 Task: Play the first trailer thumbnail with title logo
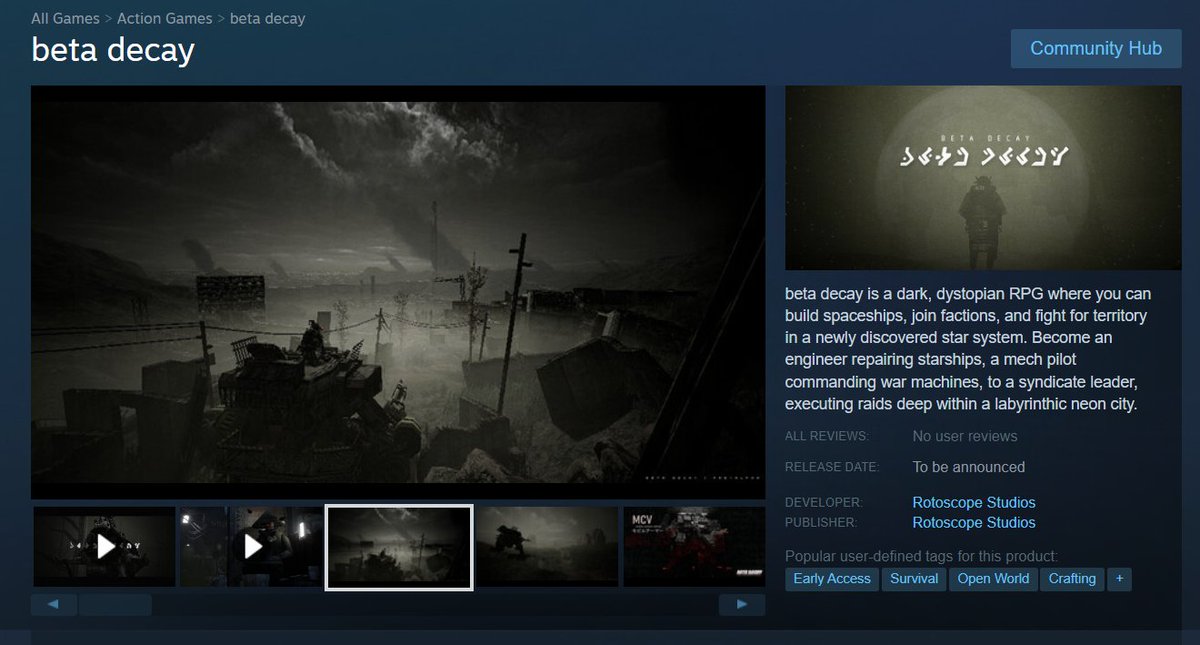click(105, 546)
